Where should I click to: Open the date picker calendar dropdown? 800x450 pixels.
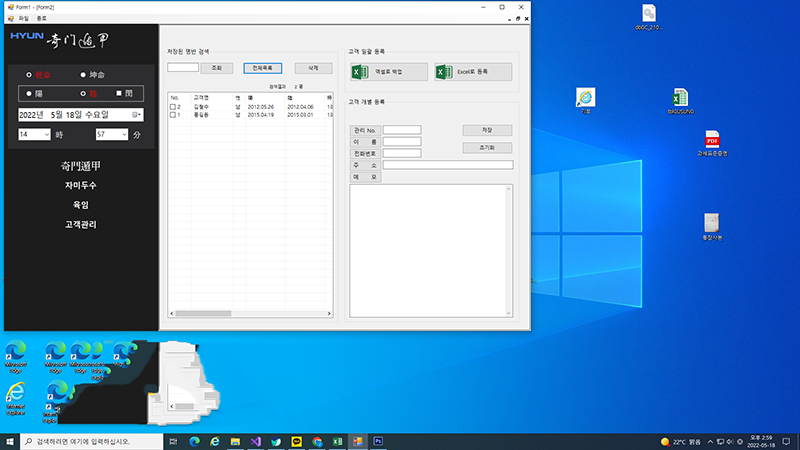coord(136,115)
